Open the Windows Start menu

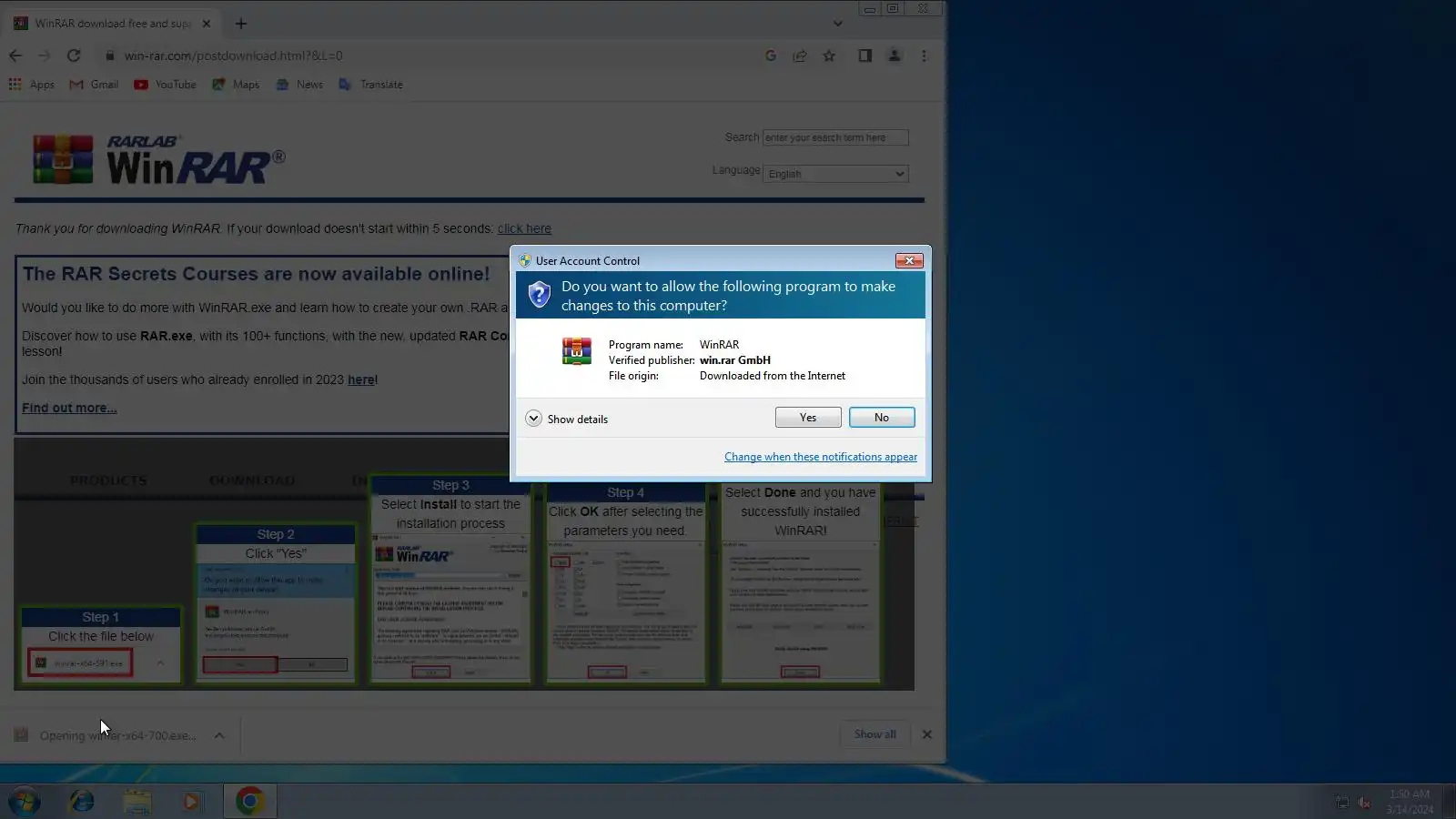pos(25,802)
